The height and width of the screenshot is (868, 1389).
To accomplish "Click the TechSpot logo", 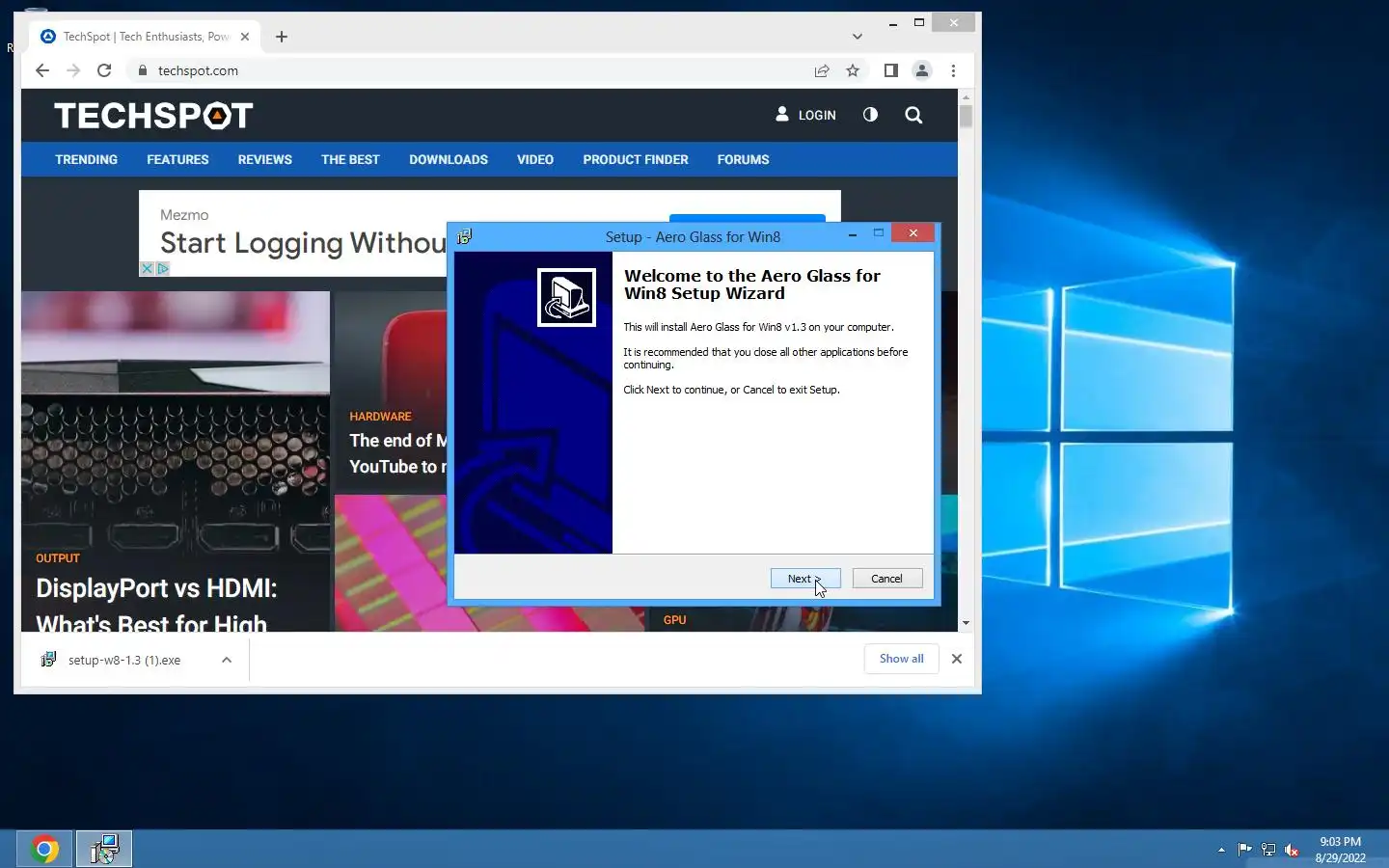I will click(153, 116).
